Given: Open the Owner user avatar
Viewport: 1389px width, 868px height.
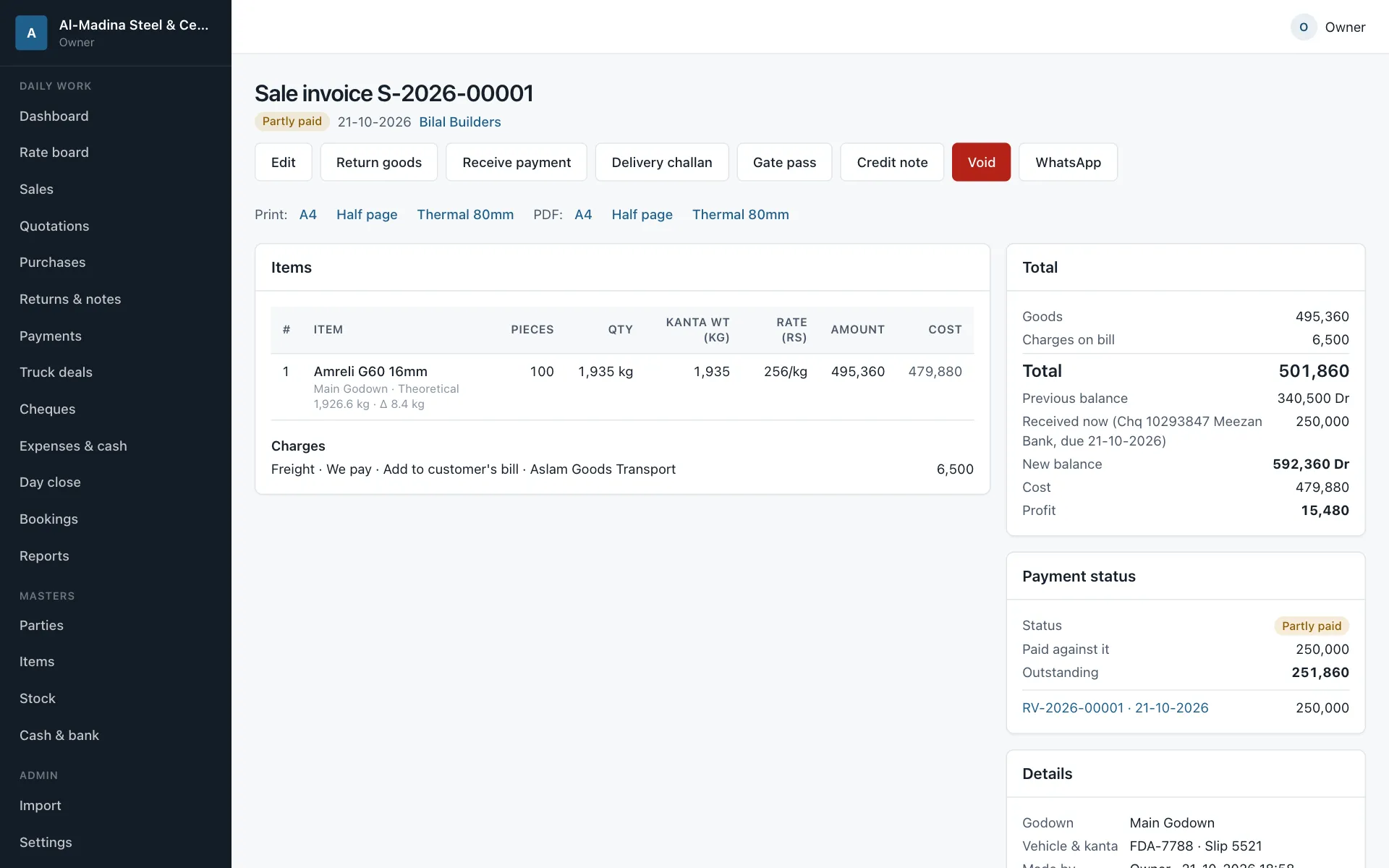Looking at the screenshot, I should point(1304,27).
